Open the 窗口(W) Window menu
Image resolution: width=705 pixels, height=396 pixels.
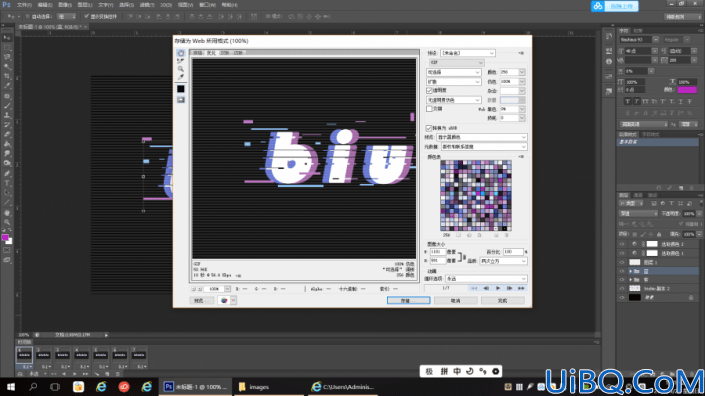point(207,5)
